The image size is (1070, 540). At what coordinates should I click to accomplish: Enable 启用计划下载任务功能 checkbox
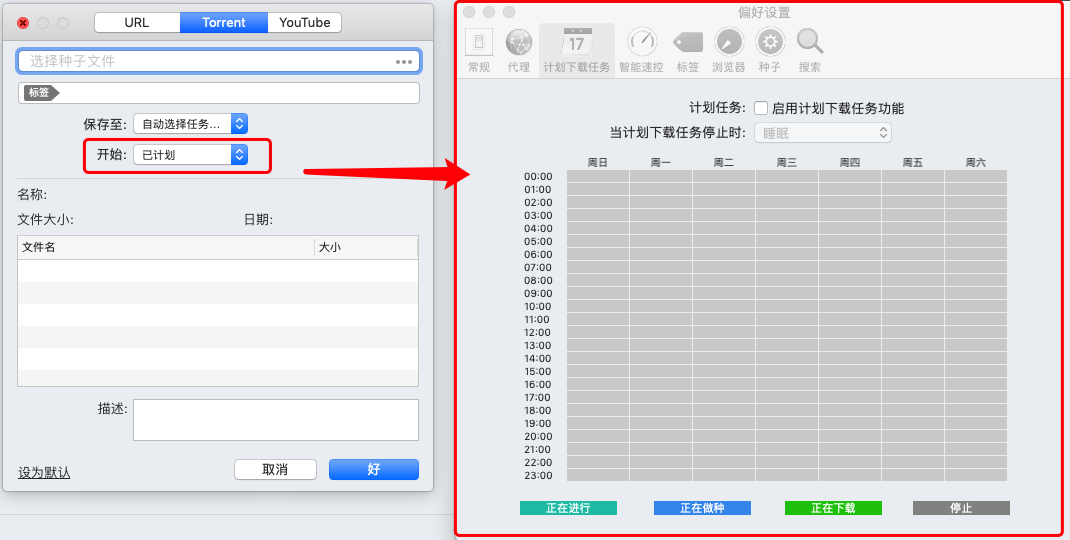point(761,108)
